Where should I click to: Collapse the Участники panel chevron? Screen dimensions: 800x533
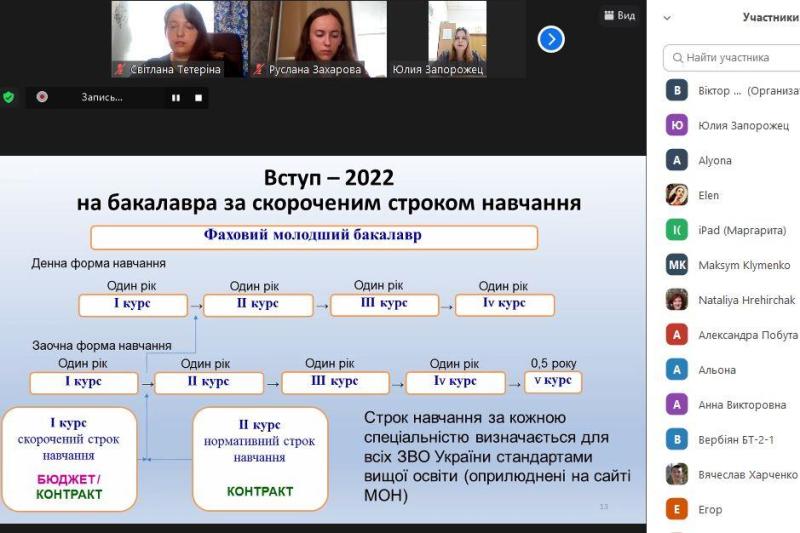(666, 18)
